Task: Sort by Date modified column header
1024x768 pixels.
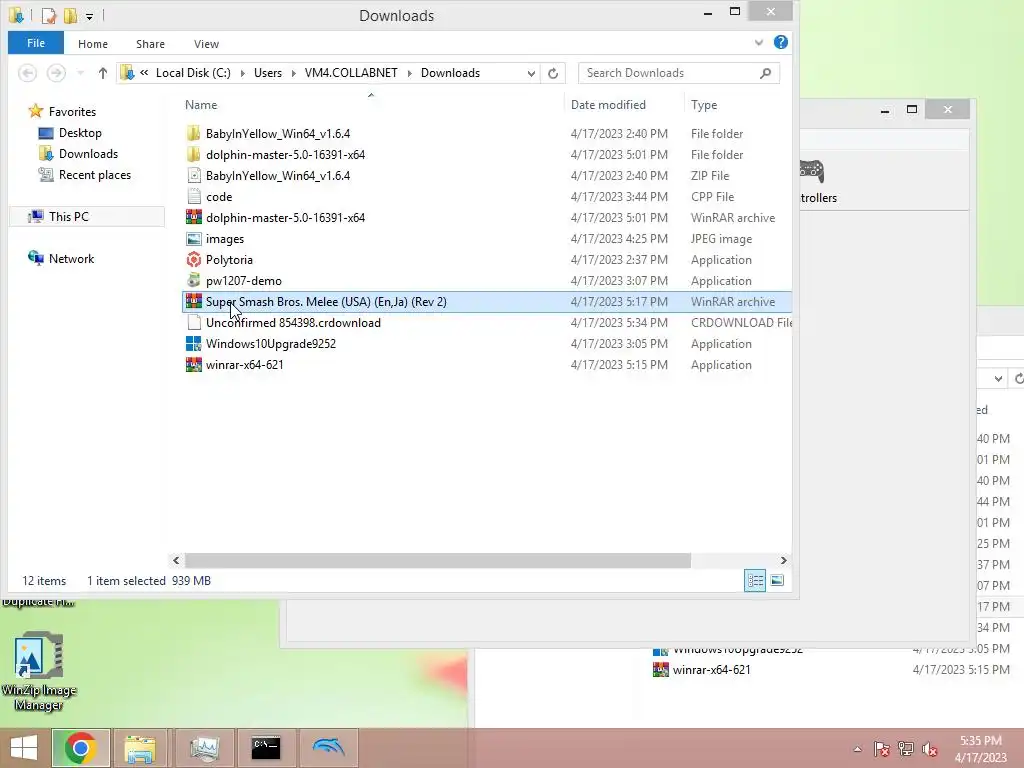Action: (x=608, y=104)
